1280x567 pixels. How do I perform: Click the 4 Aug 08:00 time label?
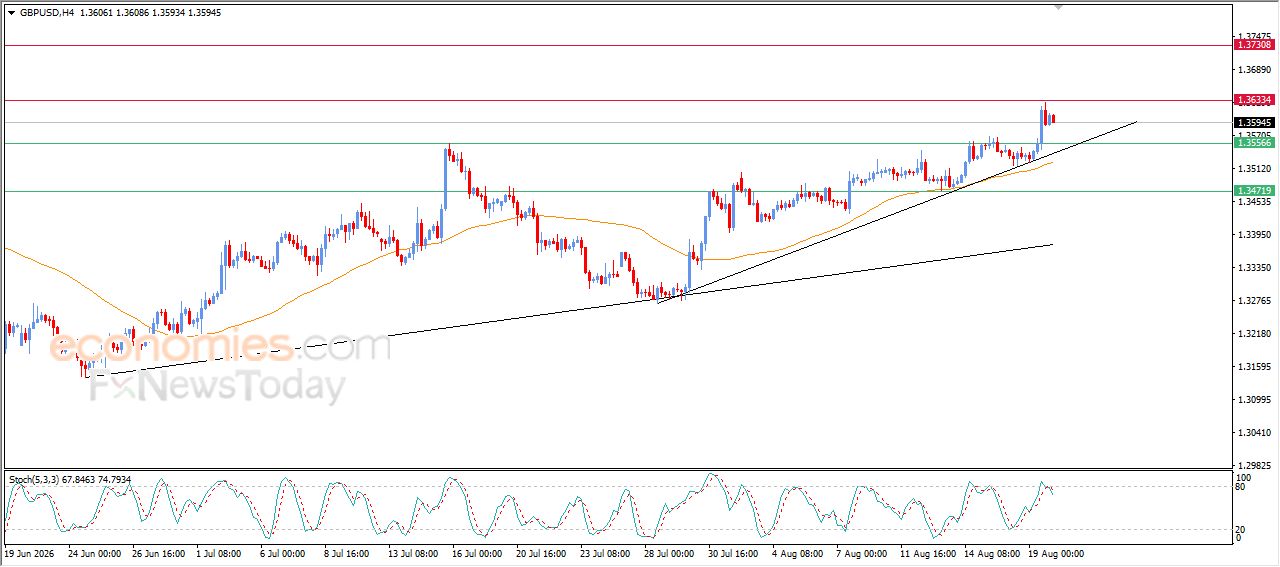799,553
